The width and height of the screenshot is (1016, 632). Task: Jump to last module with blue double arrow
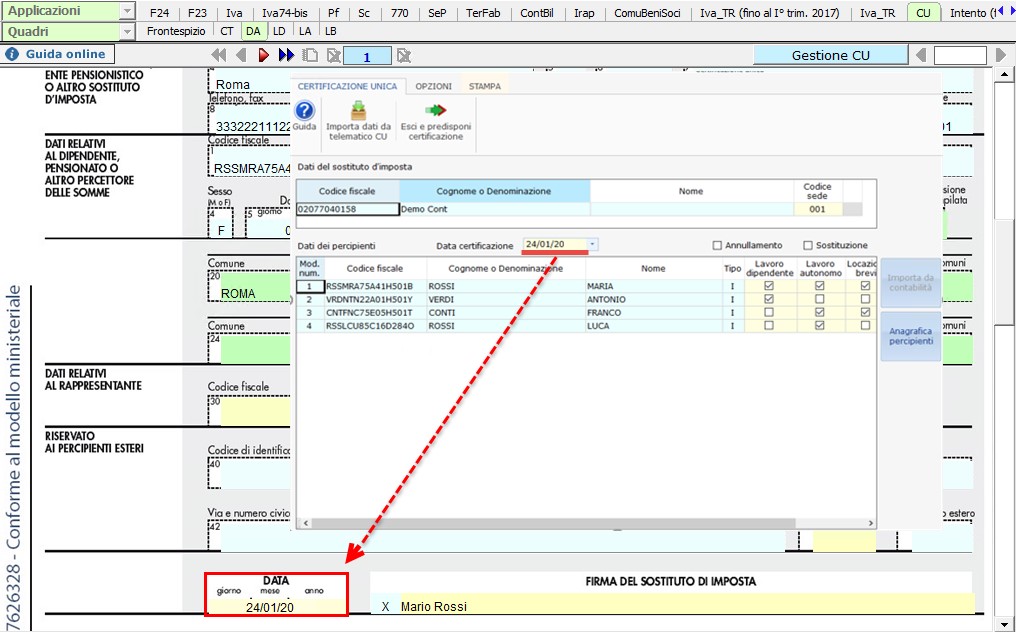tap(286, 56)
